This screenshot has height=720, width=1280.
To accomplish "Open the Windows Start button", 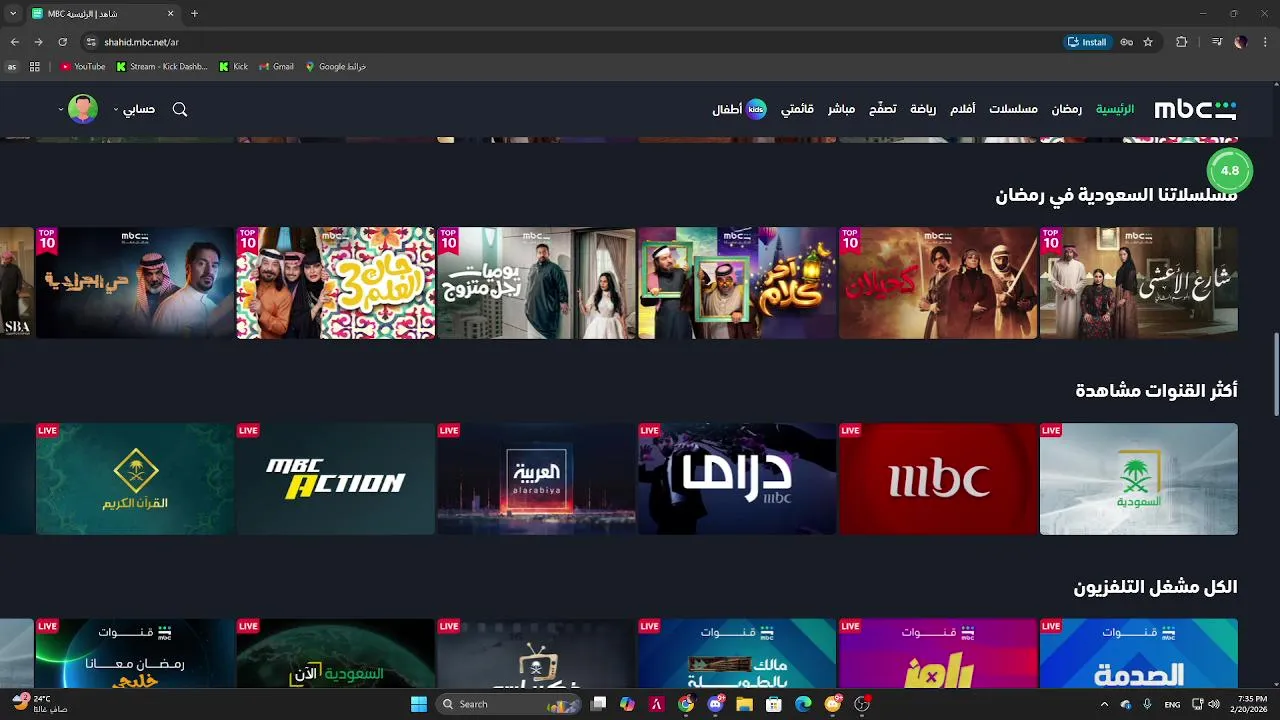I will pyautogui.click(x=418, y=704).
